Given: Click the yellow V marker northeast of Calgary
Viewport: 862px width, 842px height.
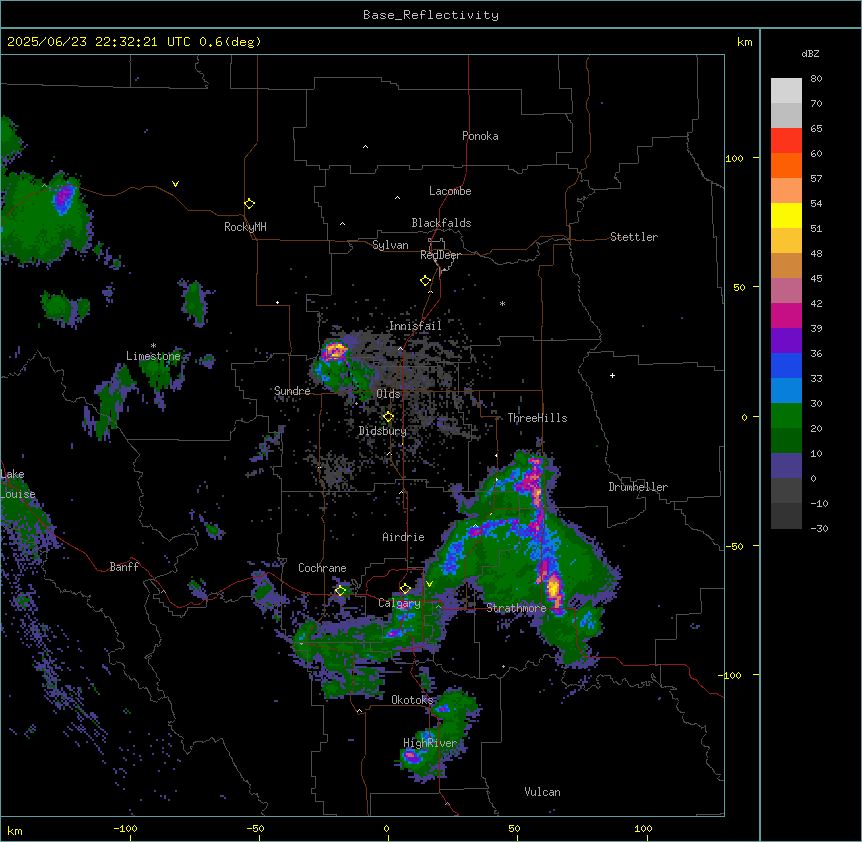Looking at the screenshot, I should pos(429,584).
